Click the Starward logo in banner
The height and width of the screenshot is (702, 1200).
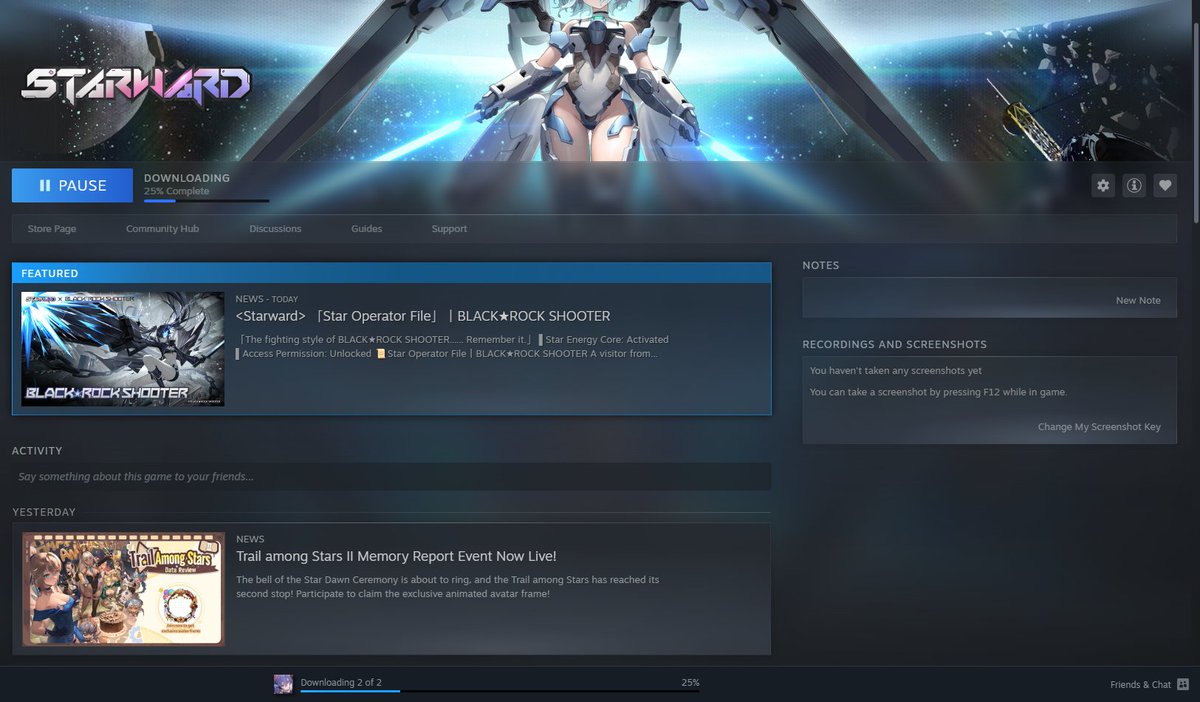pyautogui.click(x=136, y=85)
